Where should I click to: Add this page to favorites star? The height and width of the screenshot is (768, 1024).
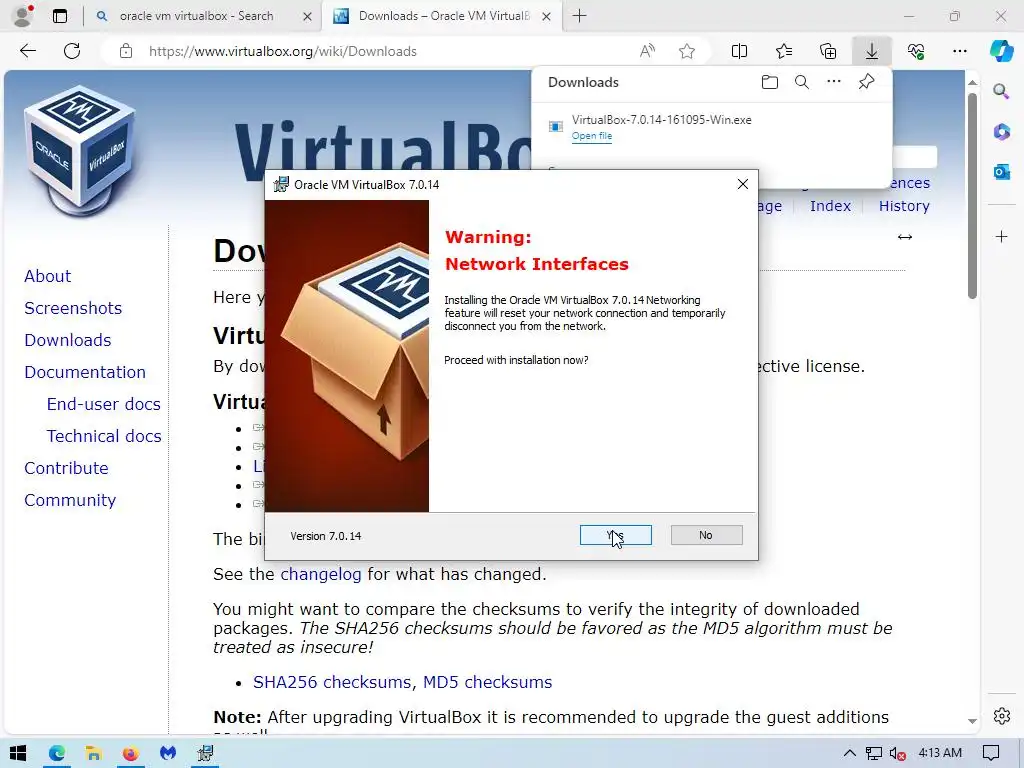[x=686, y=51]
